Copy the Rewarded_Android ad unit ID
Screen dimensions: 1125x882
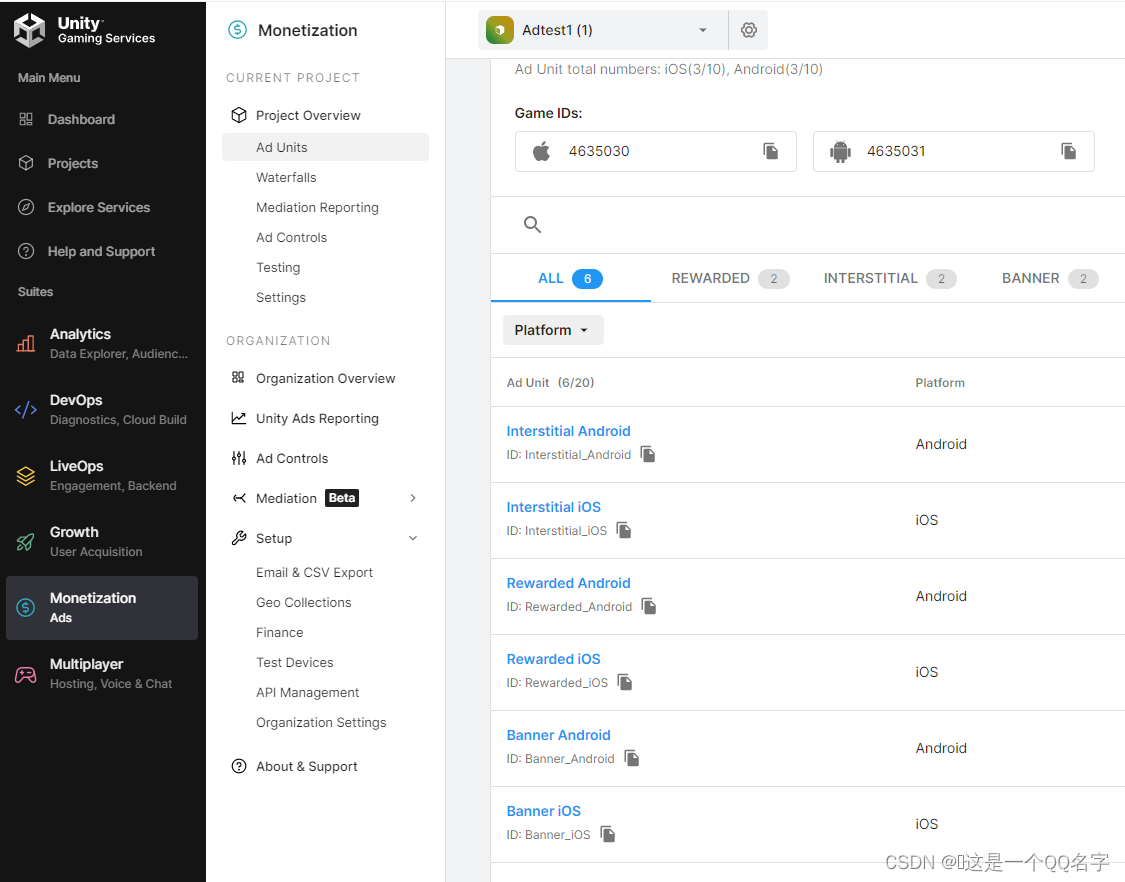tap(649, 606)
